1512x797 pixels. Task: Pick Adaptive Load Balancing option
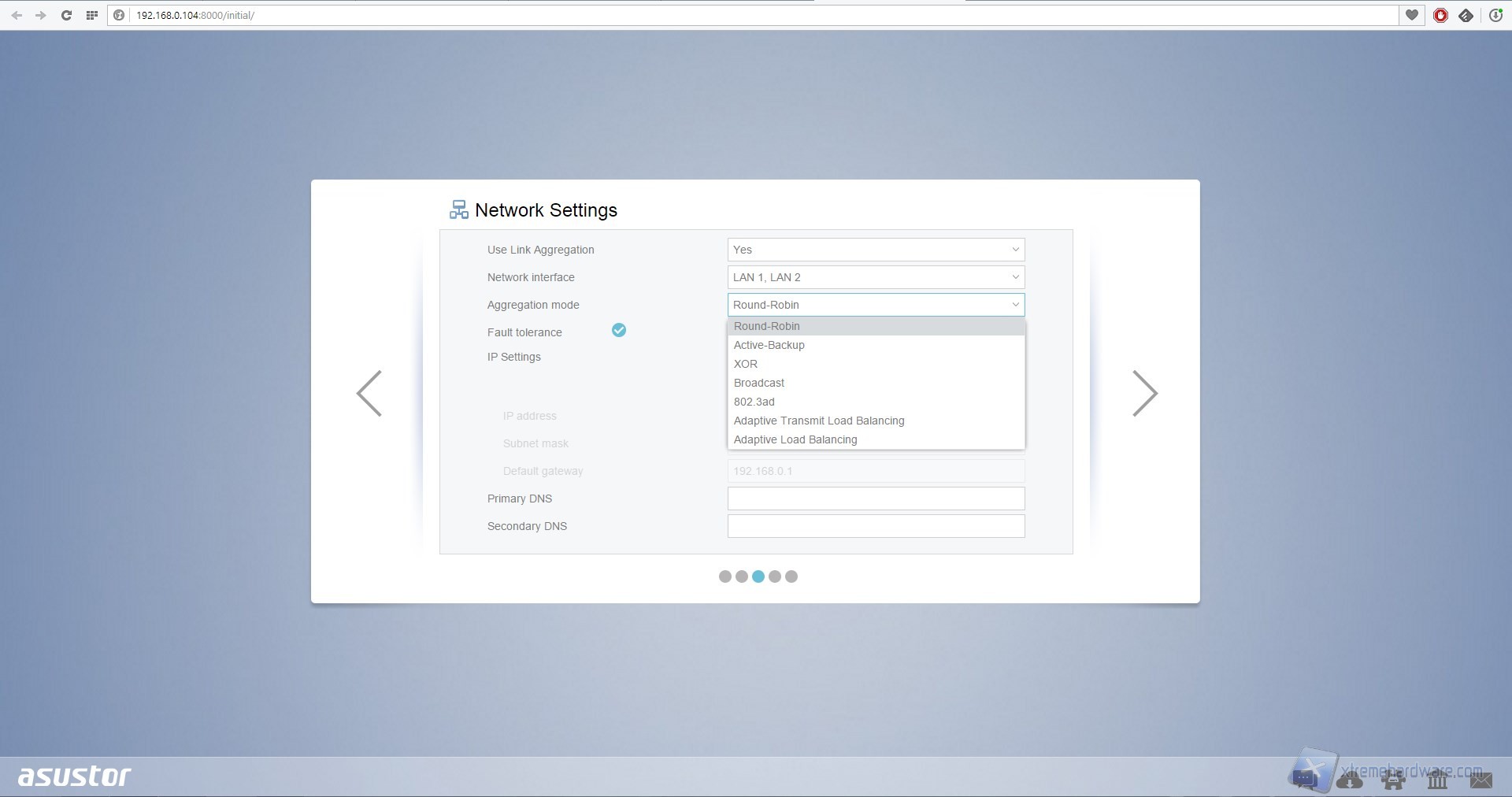795,439
